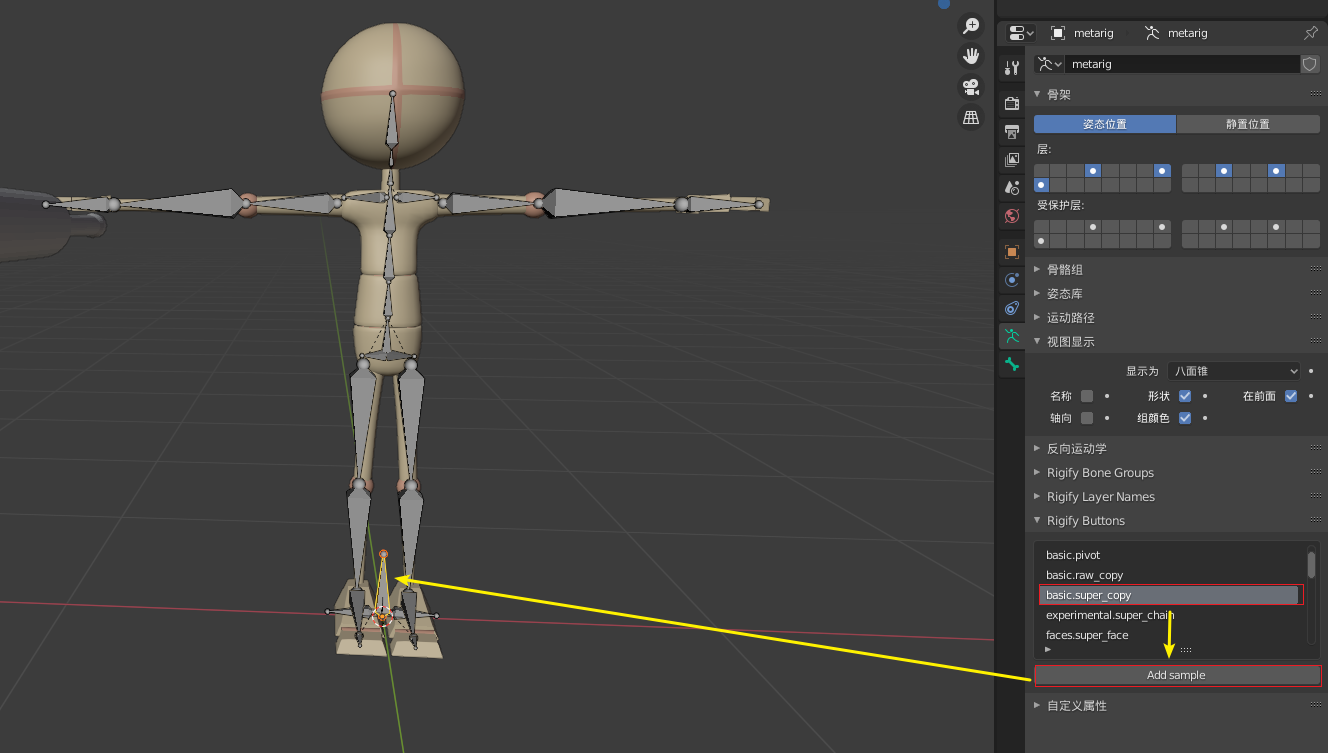Image resolution: width=1328 pixels, height=753 pixels.
Task: Click animate dot beside 组颜色 checkbox
Action: pos(1205,418)
